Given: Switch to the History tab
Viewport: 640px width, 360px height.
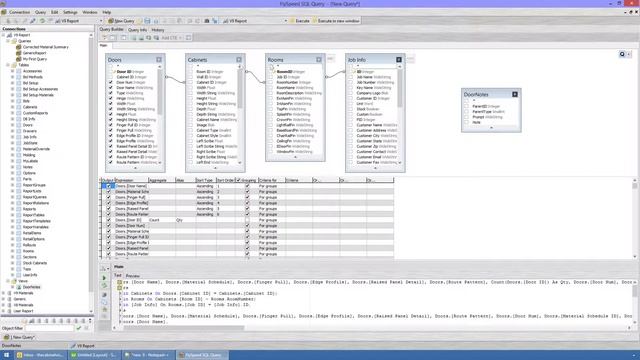Looking at the screenshot, I should [158, 30].
